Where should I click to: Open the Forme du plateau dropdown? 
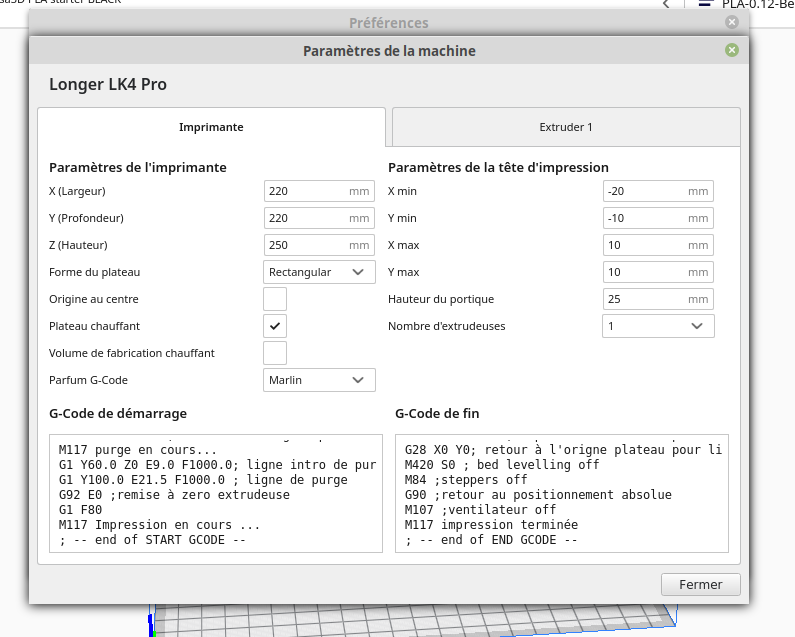click(x=319, y=272)
